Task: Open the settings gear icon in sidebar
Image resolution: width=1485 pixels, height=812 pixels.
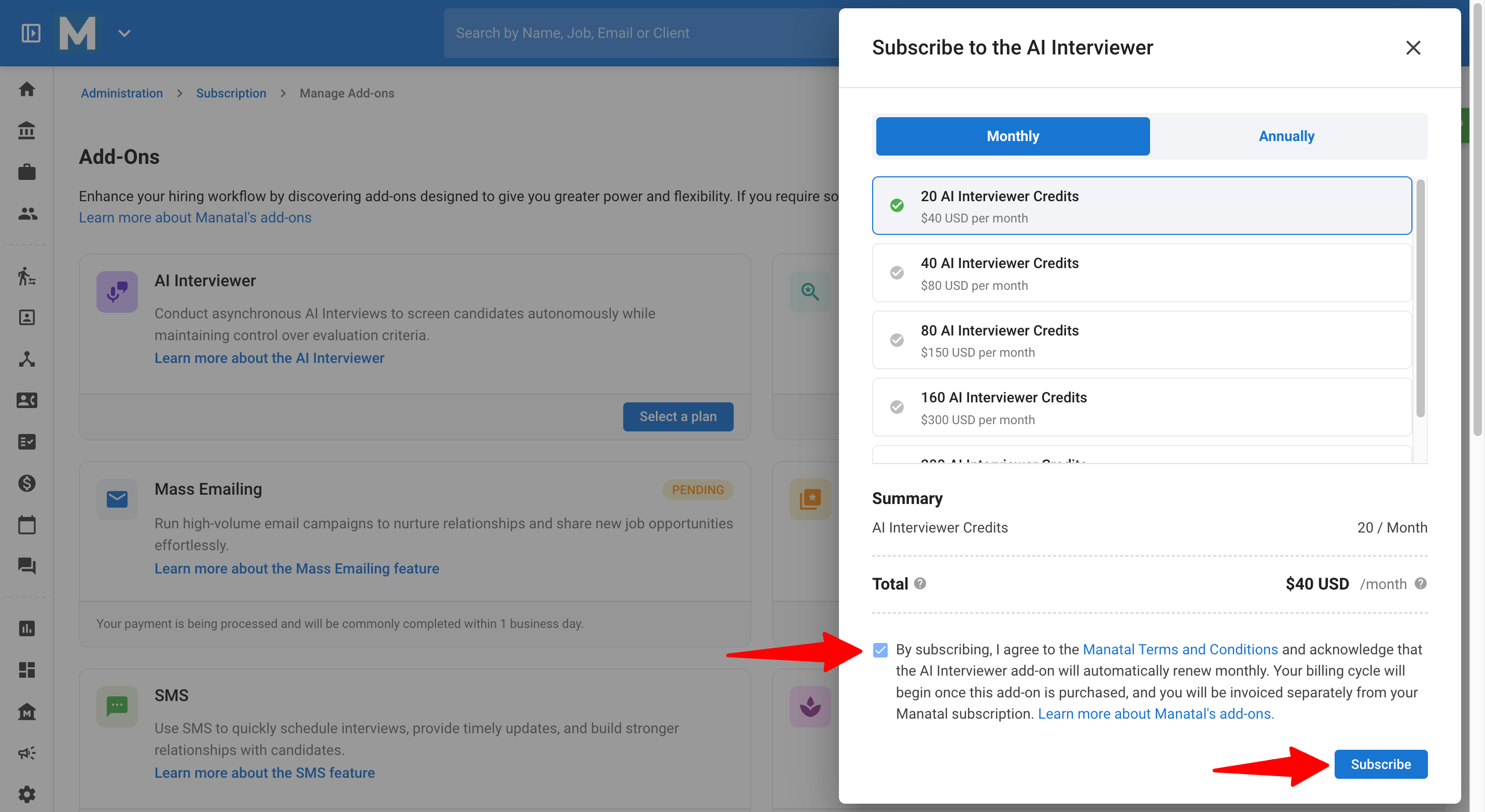Action: pyautogui.click(x=26, y=794)
